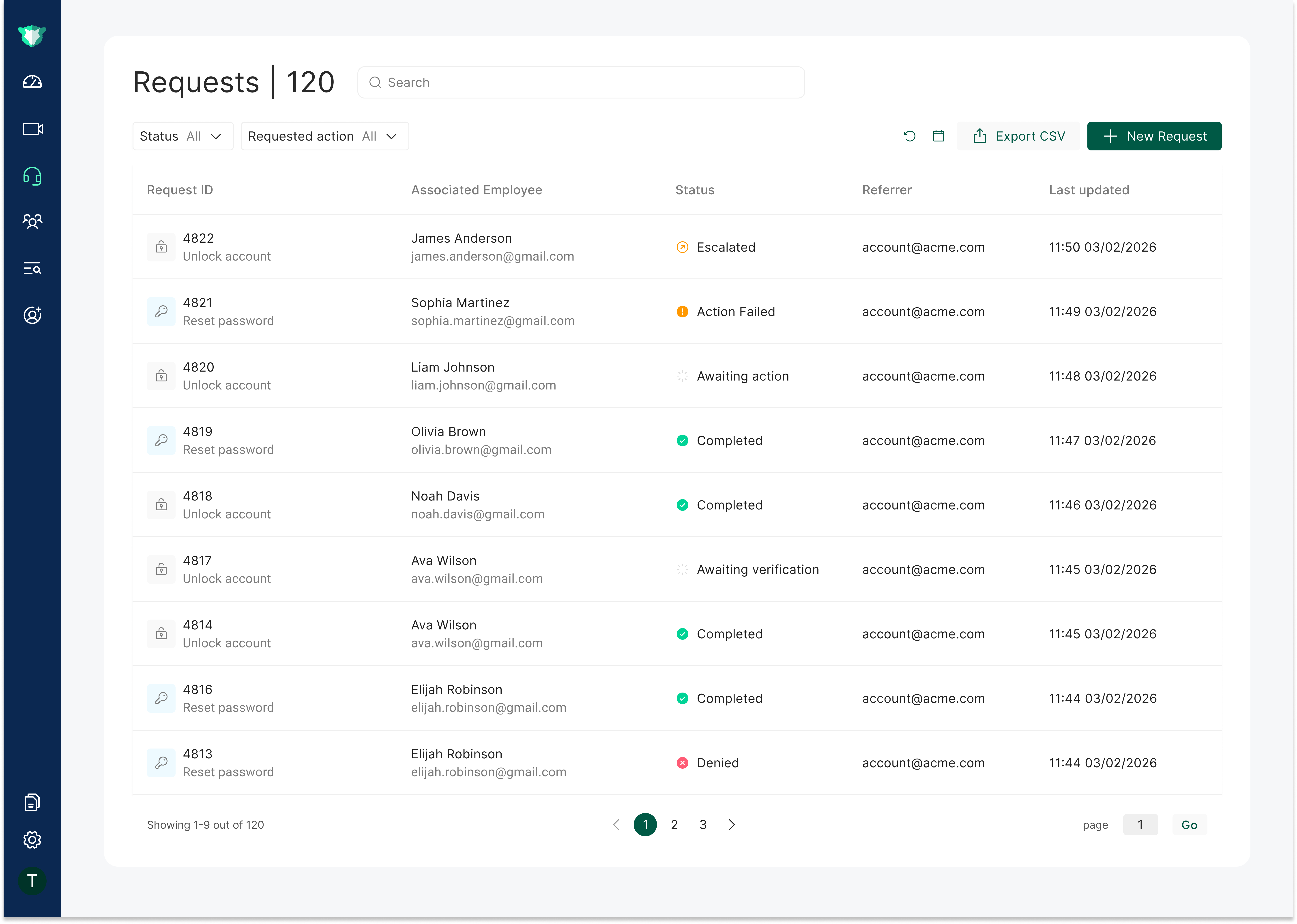Click the Status column header
This screenshot has height=924, width=1297.
[695, 190]
